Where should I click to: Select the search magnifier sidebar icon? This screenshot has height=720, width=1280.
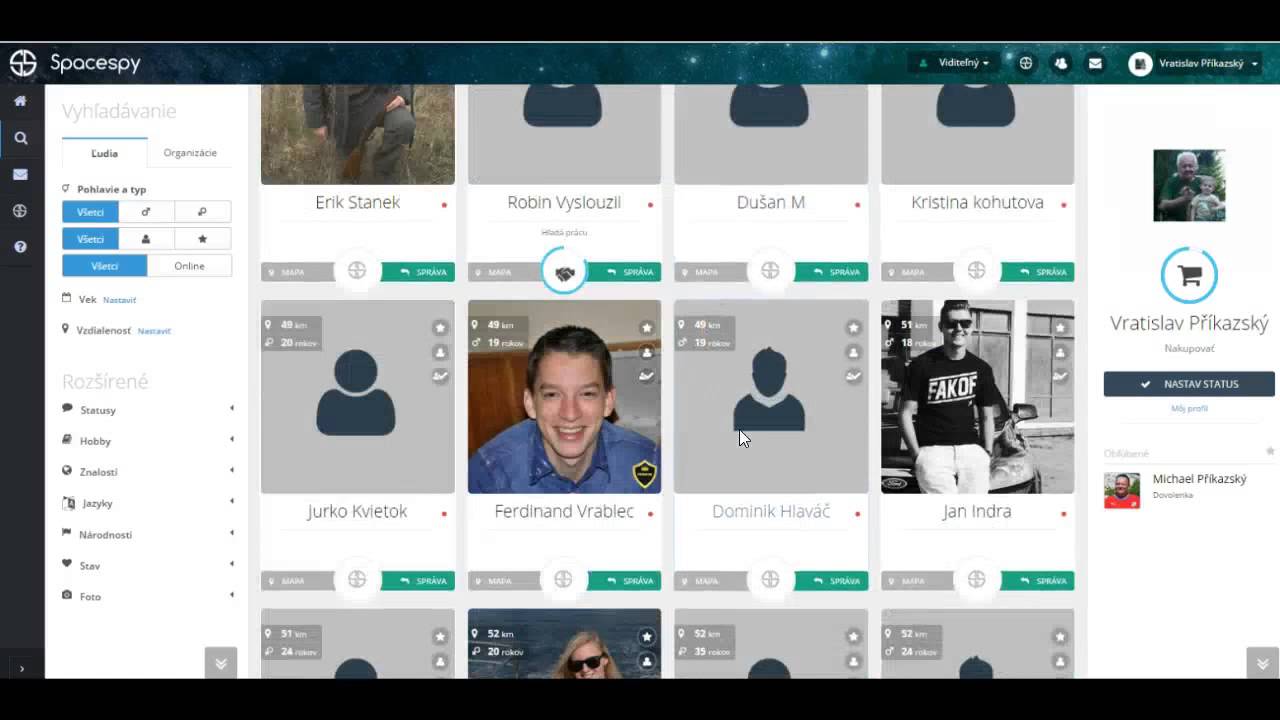21,138
